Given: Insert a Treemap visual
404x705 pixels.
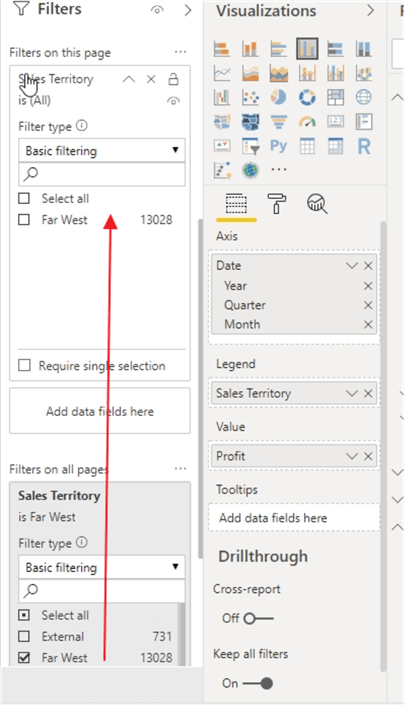Looking at the screenshot, I should [x=336, y=97].
